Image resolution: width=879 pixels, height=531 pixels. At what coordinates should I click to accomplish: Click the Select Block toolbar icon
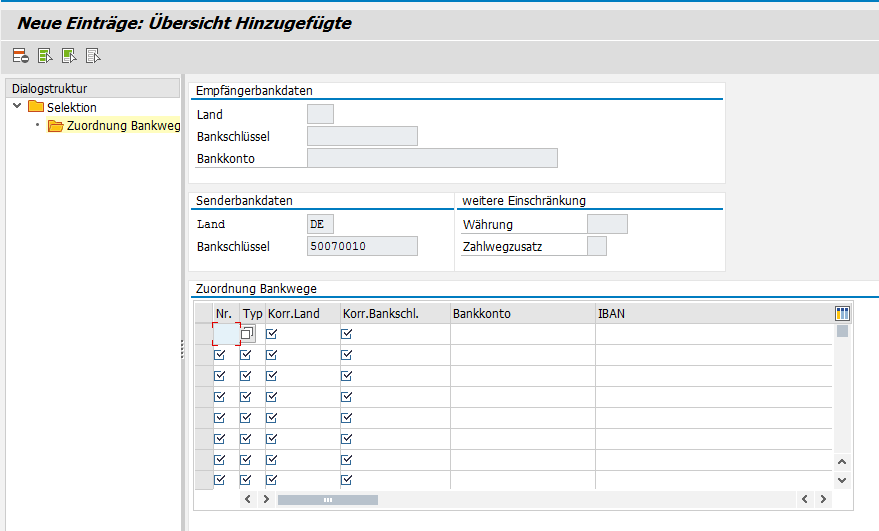[x=68, y=56]
